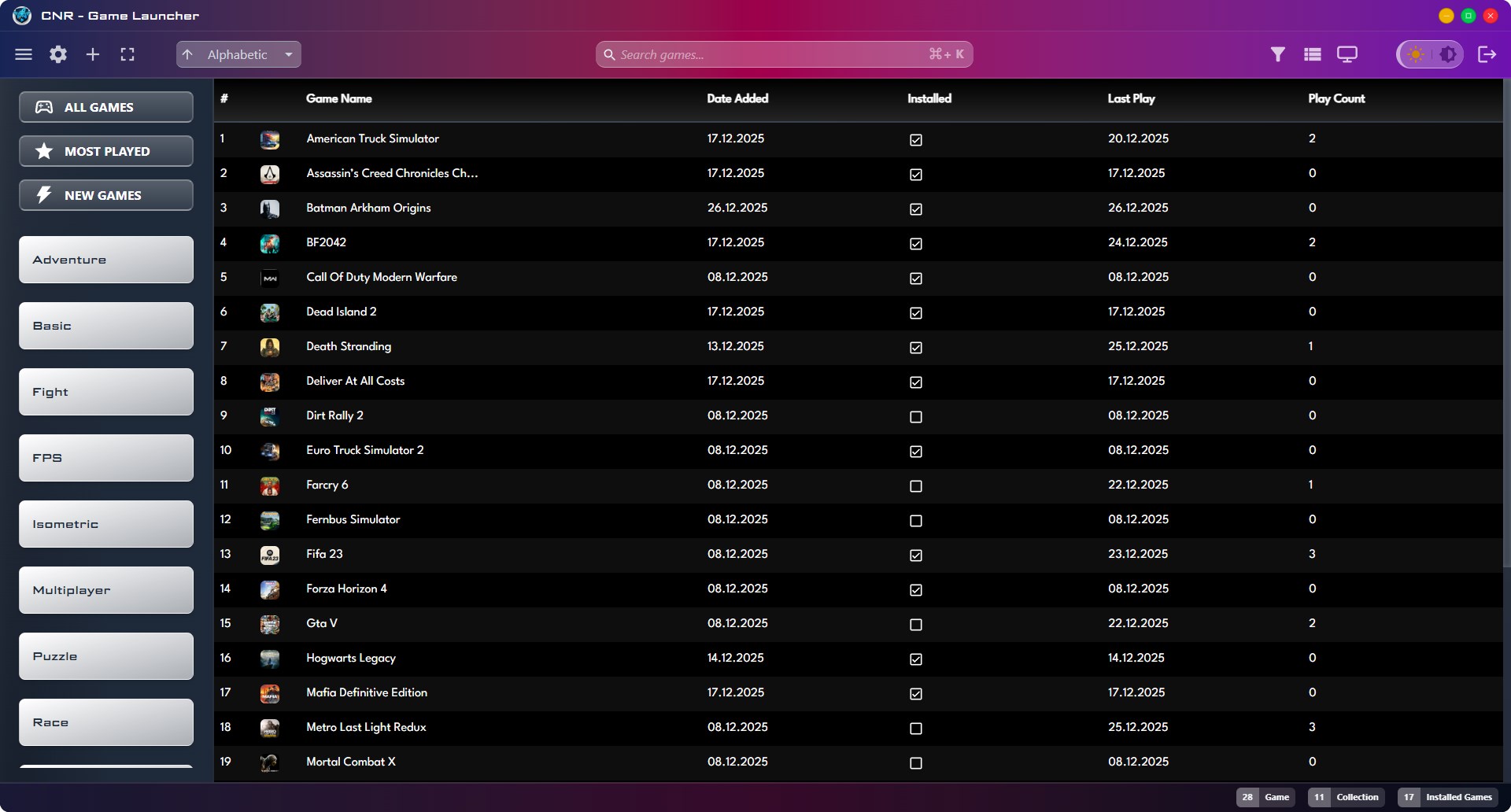
Task: Click the vertical scrollbar of game list
Action: pyautogui.click(x=1506, y=323)
